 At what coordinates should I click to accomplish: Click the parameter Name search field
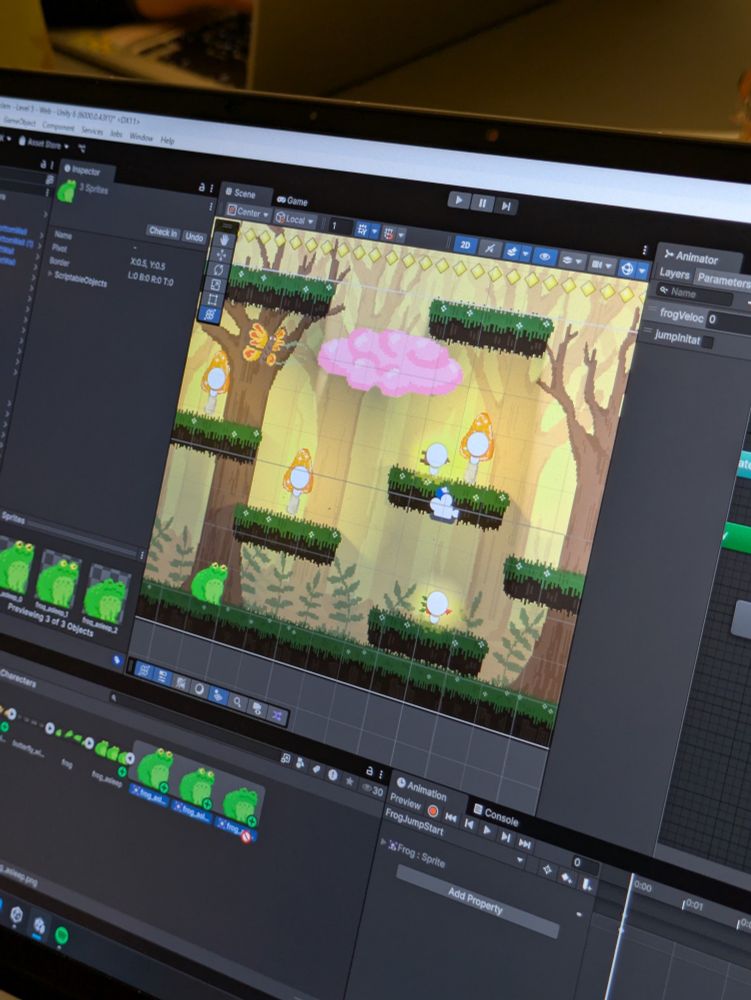coord(695,294)
